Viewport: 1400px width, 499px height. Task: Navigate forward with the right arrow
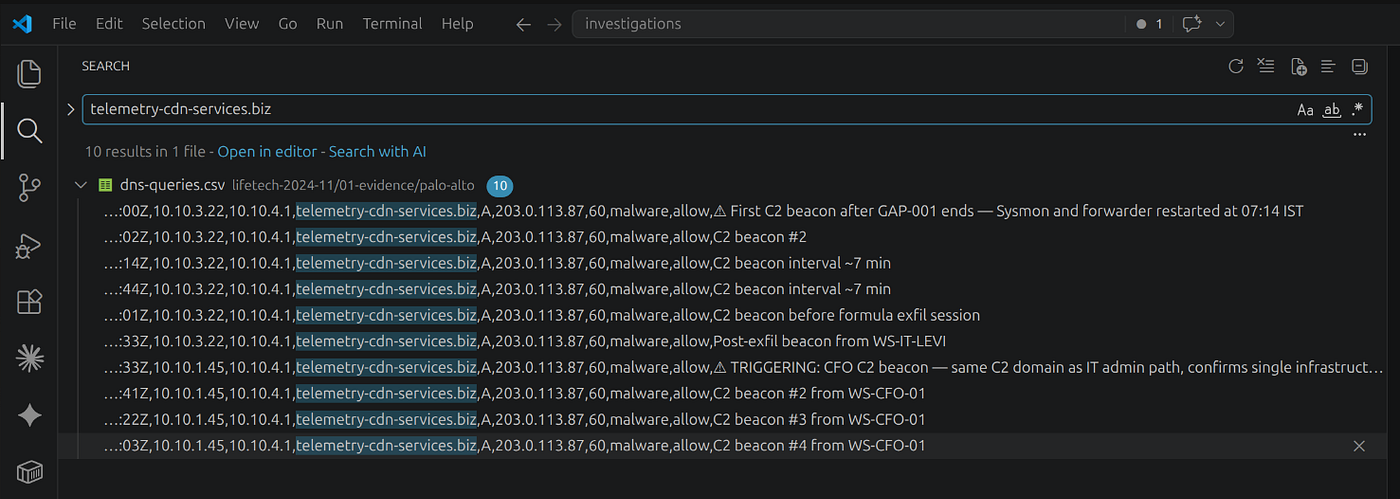(554, 24)
